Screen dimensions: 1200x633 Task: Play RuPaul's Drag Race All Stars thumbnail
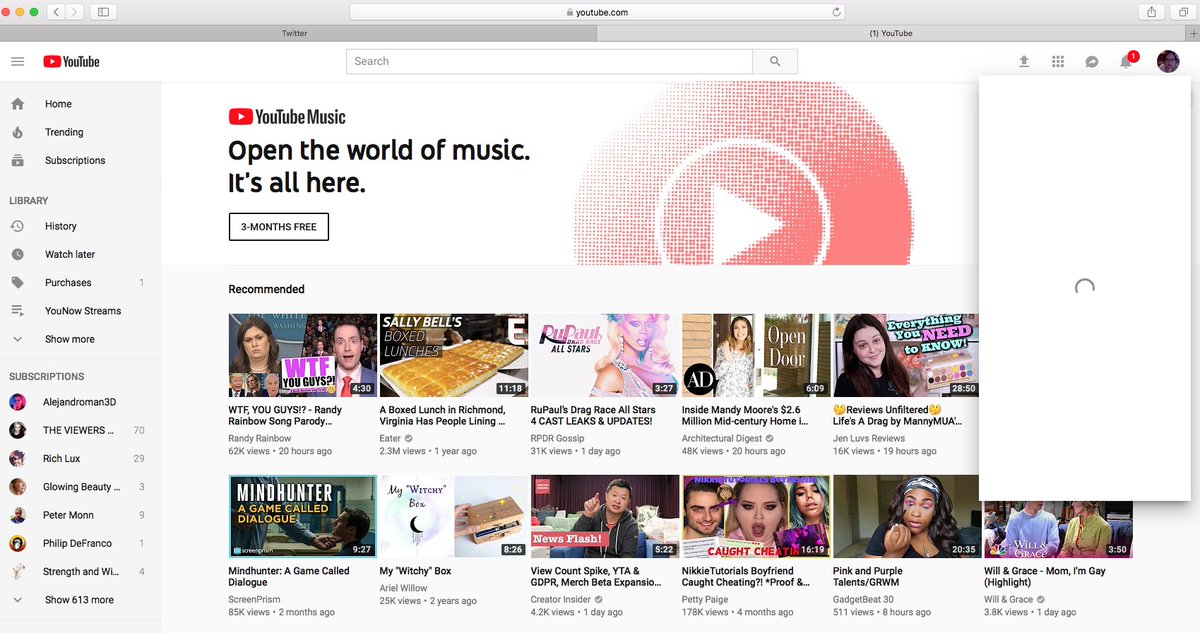tap(605, 356)
